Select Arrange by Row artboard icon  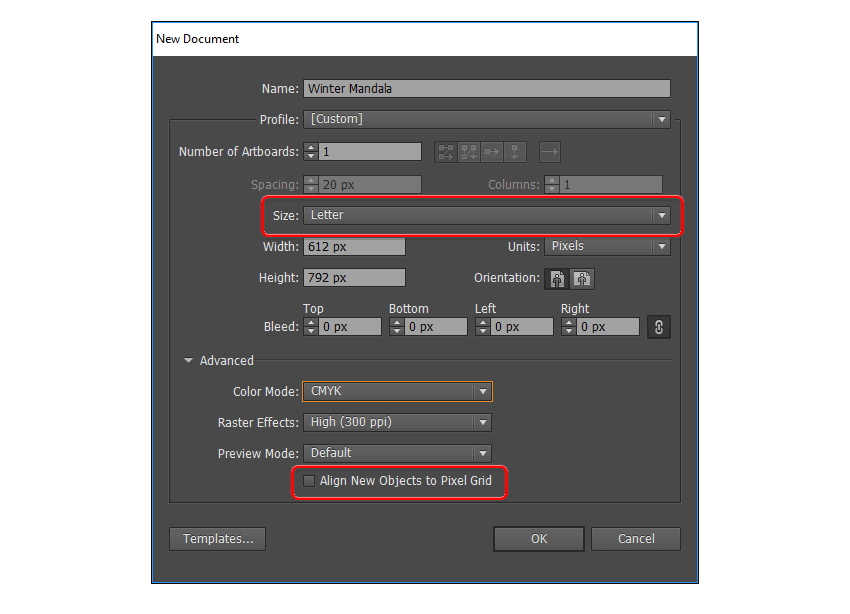coord(492,152)
